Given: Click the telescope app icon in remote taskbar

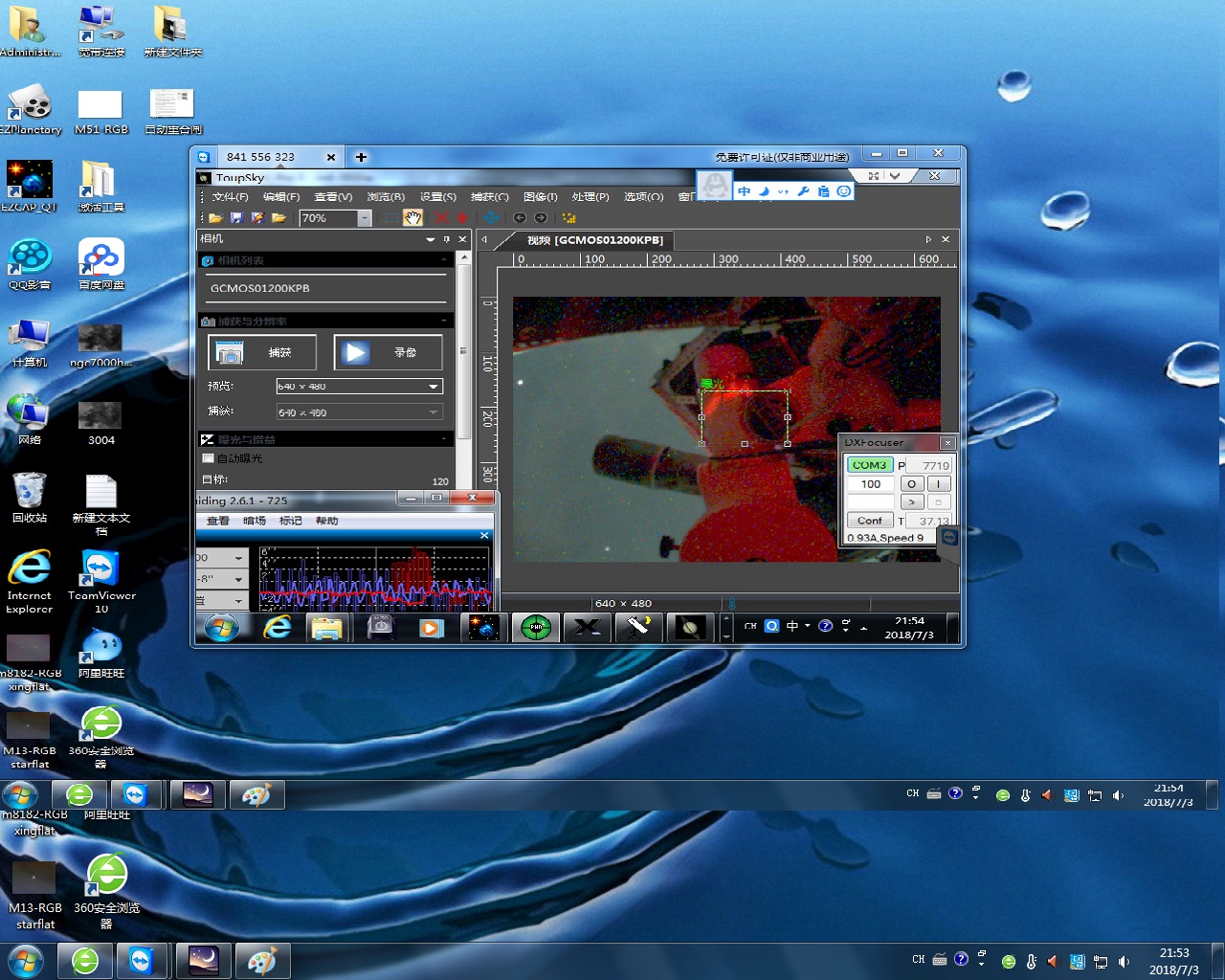Looking at the screenshot, I should coord(638,628).
